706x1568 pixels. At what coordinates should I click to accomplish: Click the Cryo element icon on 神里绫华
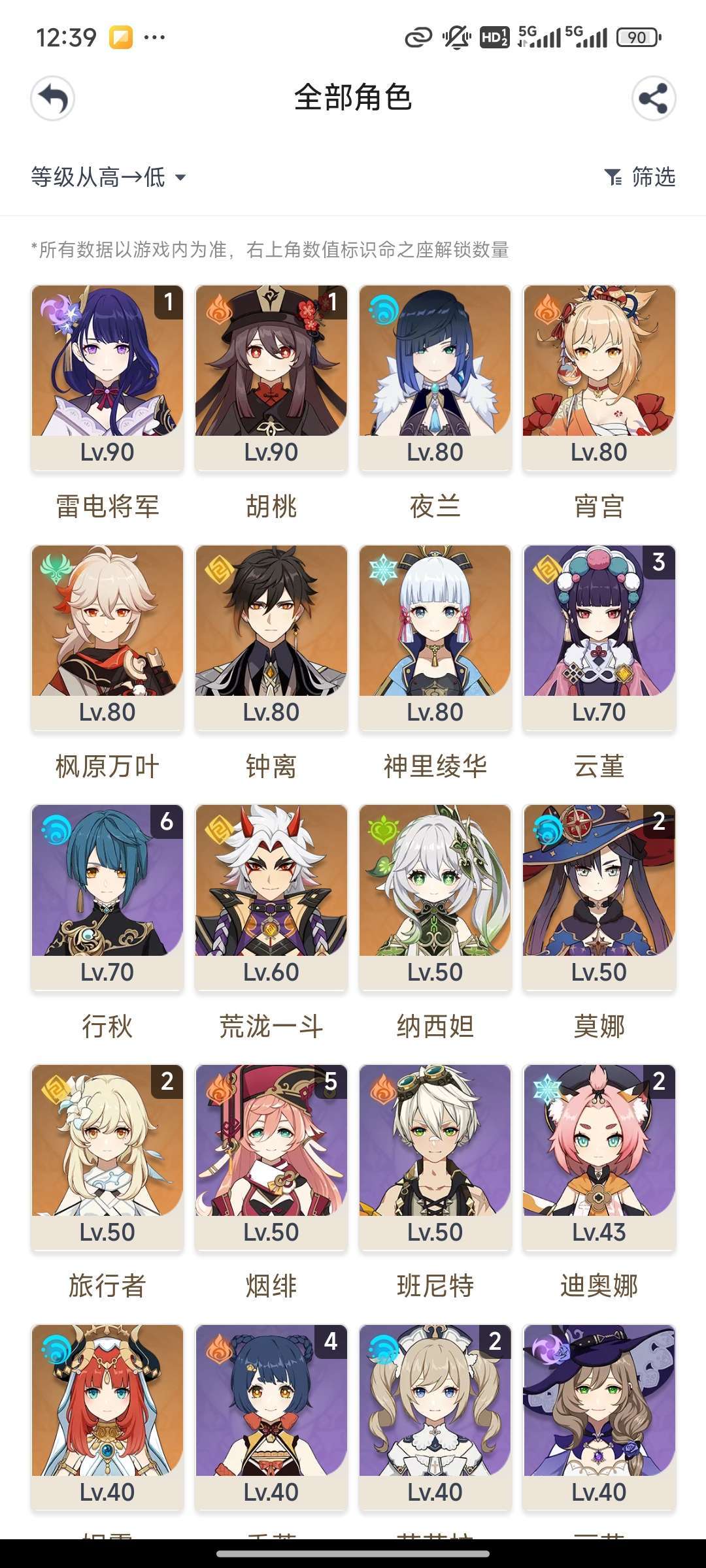[x=383, y=570]
